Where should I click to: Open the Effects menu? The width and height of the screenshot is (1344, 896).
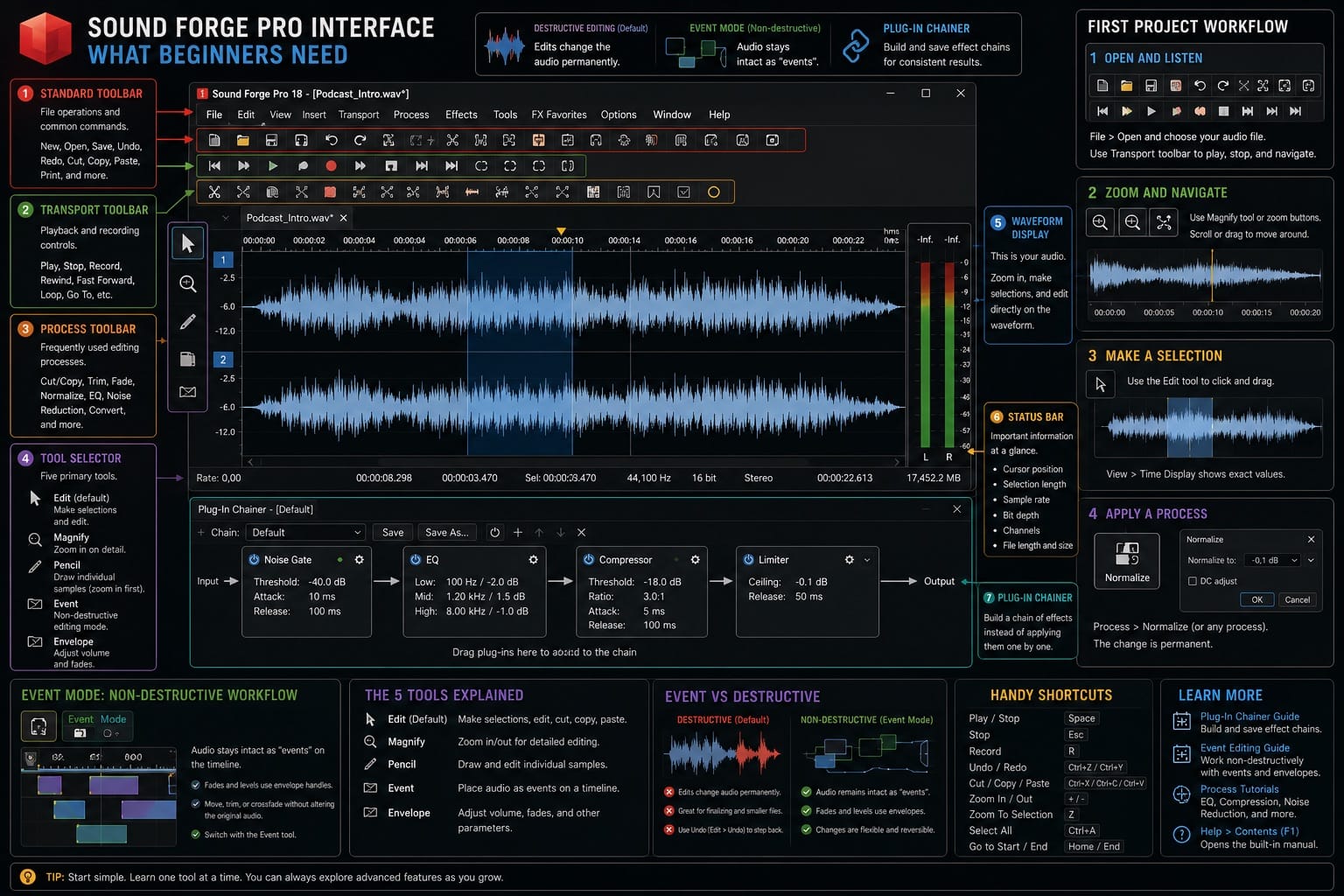click(x=461, y=115)
